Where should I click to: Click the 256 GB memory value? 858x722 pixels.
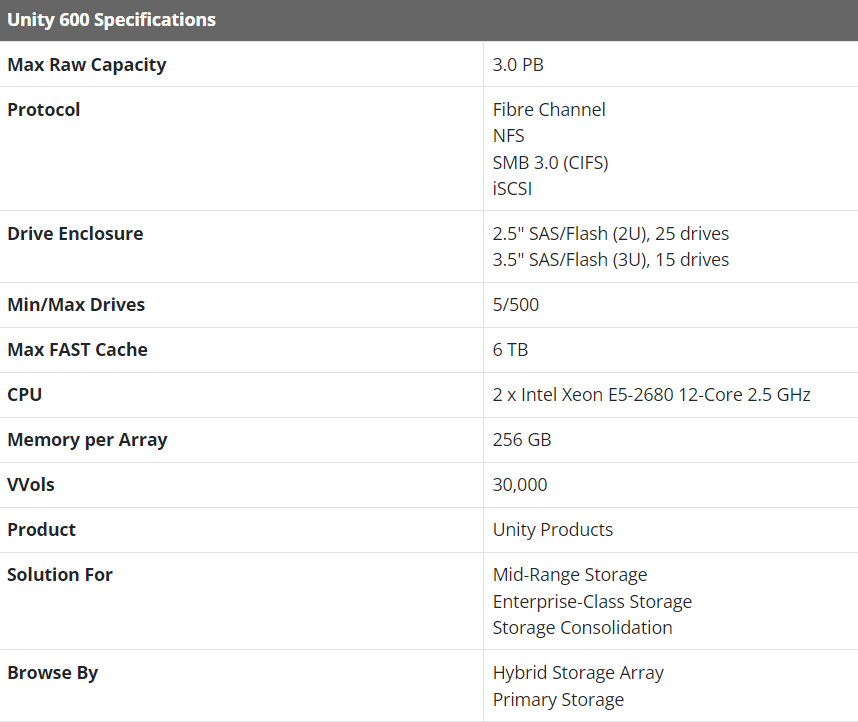[x=521, y=440]
